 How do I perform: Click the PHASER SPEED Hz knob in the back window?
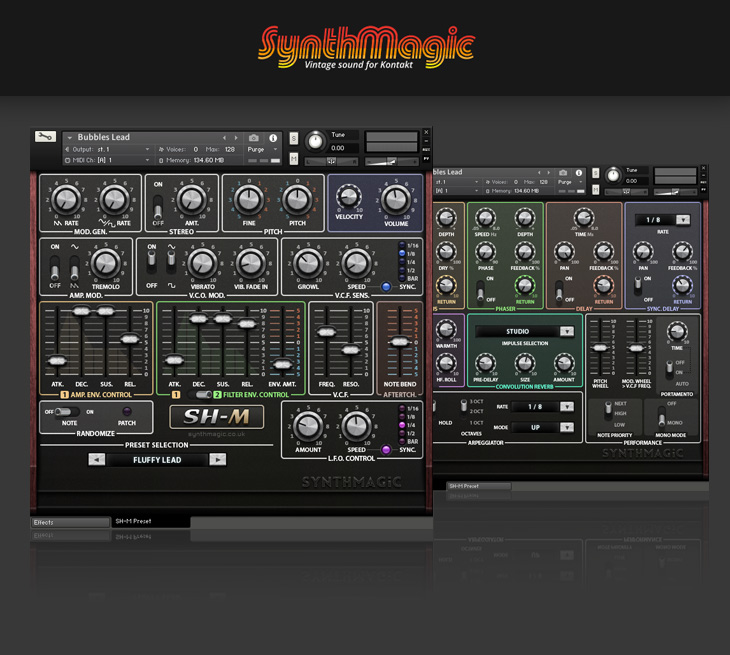tap(485, 218)
